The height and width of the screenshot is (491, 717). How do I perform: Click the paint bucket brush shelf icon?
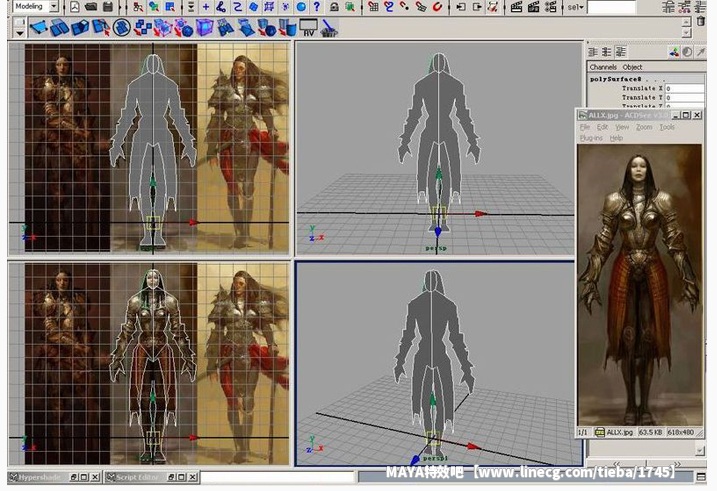pyautogui.click(x=329, y=28)
